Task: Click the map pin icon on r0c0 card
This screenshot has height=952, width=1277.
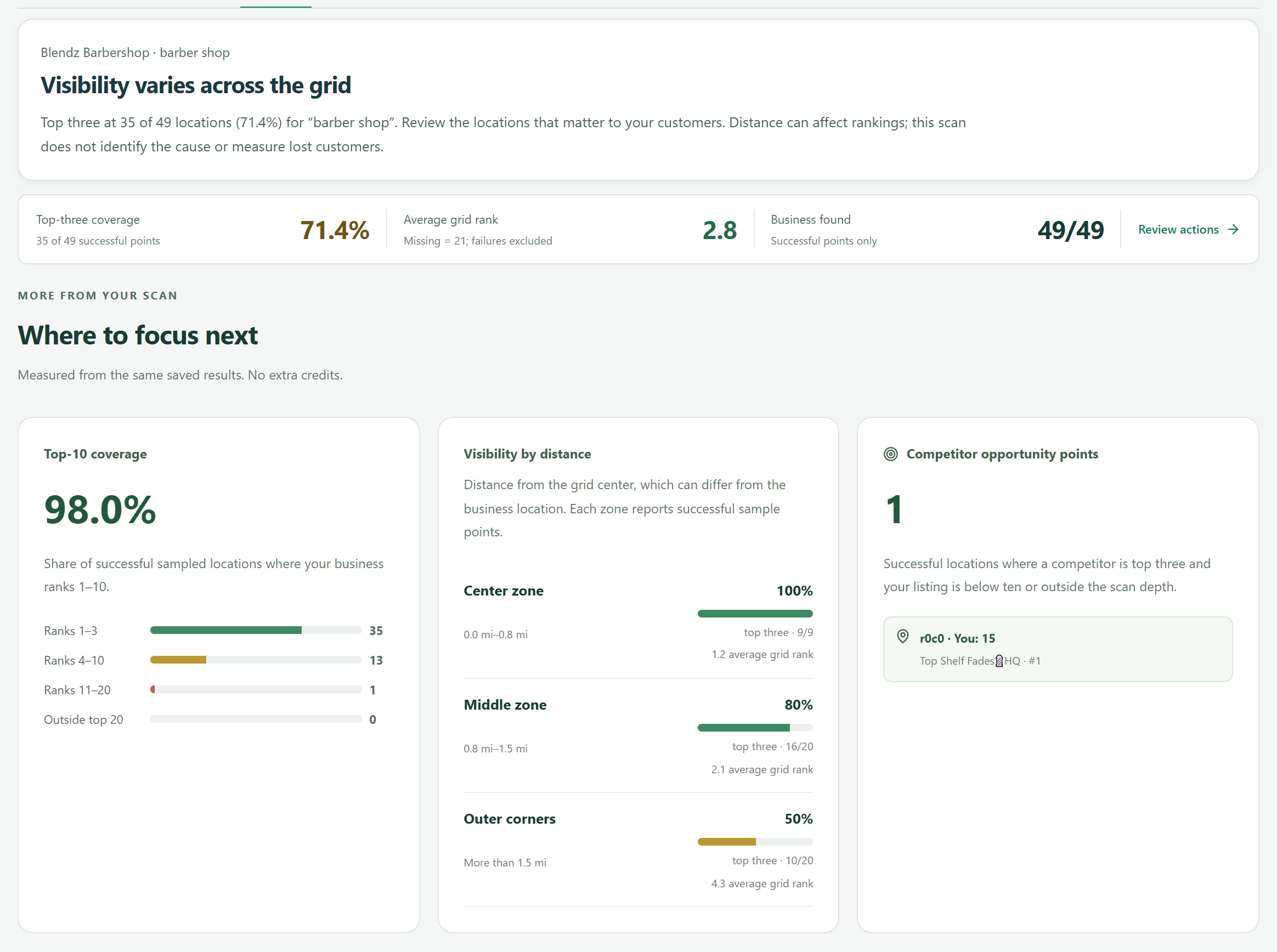Action: (x=902, y=636)
